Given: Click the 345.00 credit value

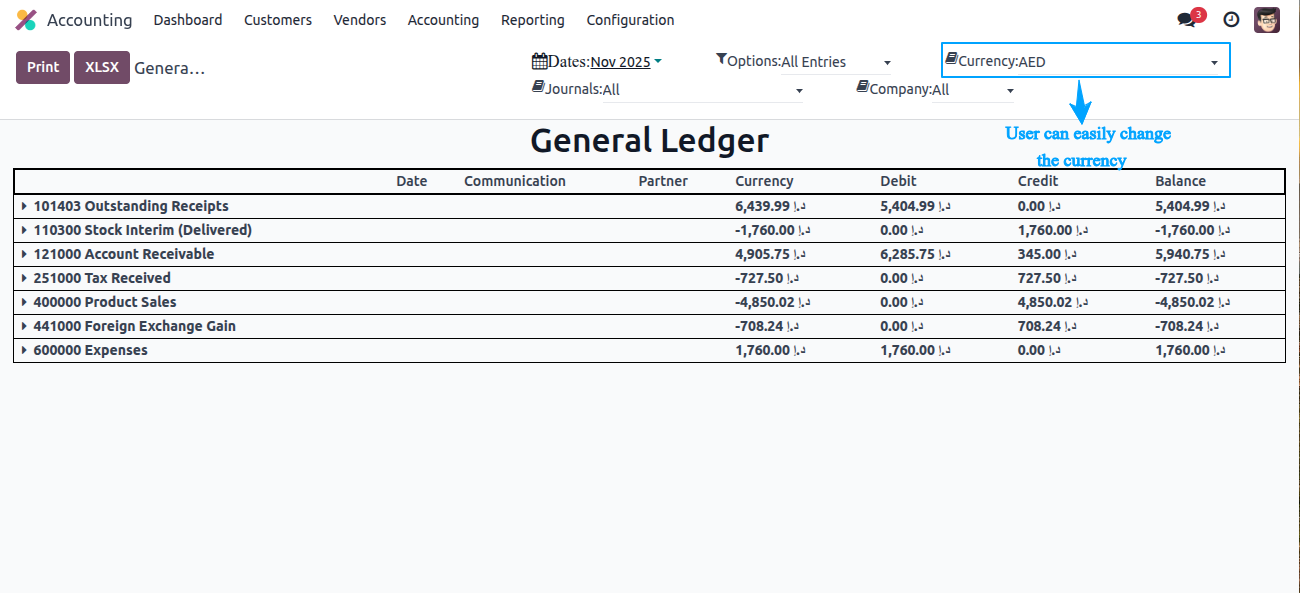Looking at the screenshot, I should pos(1046,254).
